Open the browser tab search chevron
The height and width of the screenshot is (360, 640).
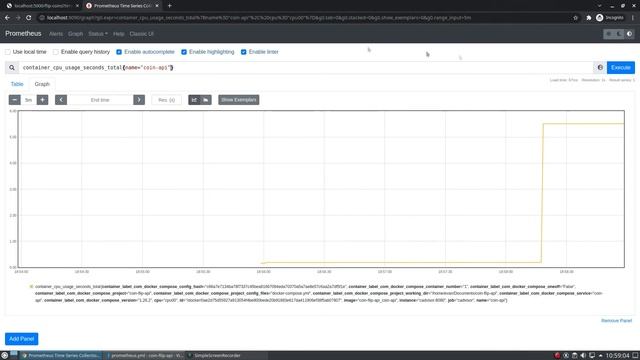(x=600, y=6)
